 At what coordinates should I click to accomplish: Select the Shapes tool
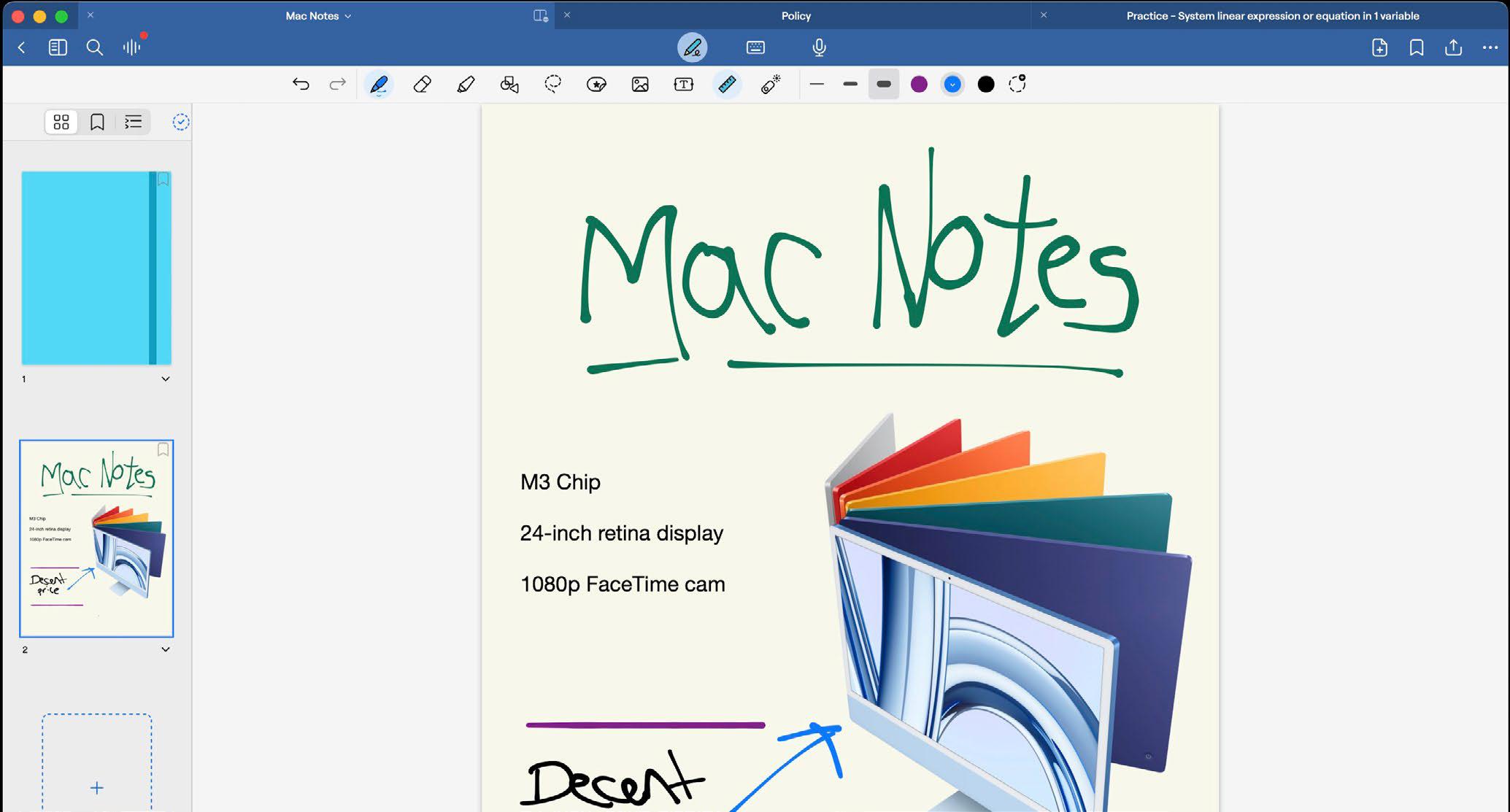coord(509,85)
